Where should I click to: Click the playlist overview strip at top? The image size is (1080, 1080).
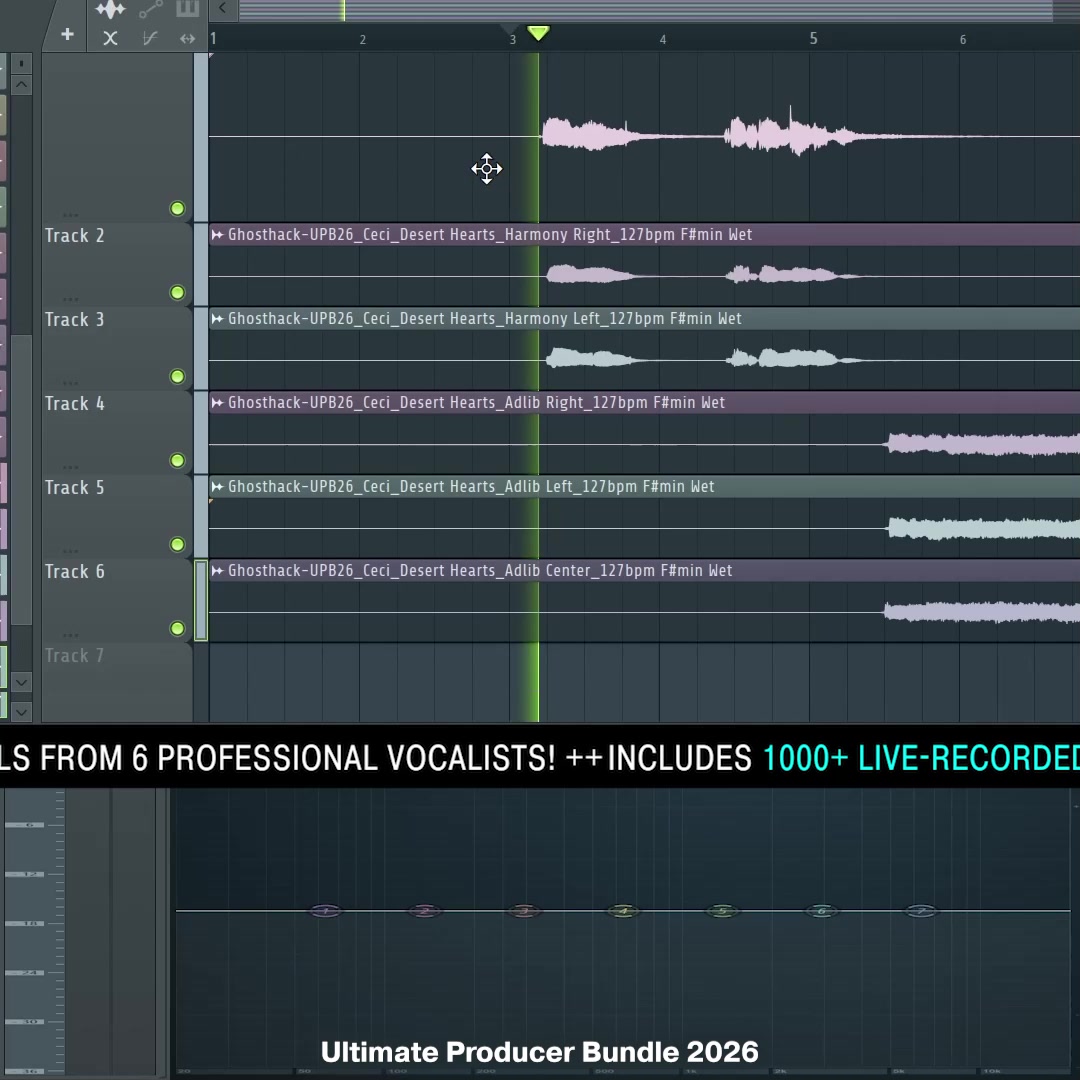[645, 10]
